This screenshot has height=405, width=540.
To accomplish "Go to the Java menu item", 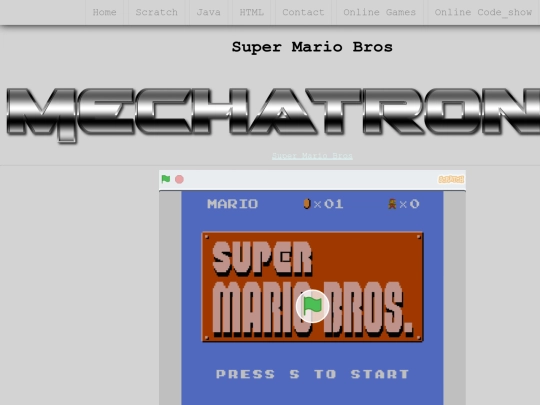I will tap(208, 12).
